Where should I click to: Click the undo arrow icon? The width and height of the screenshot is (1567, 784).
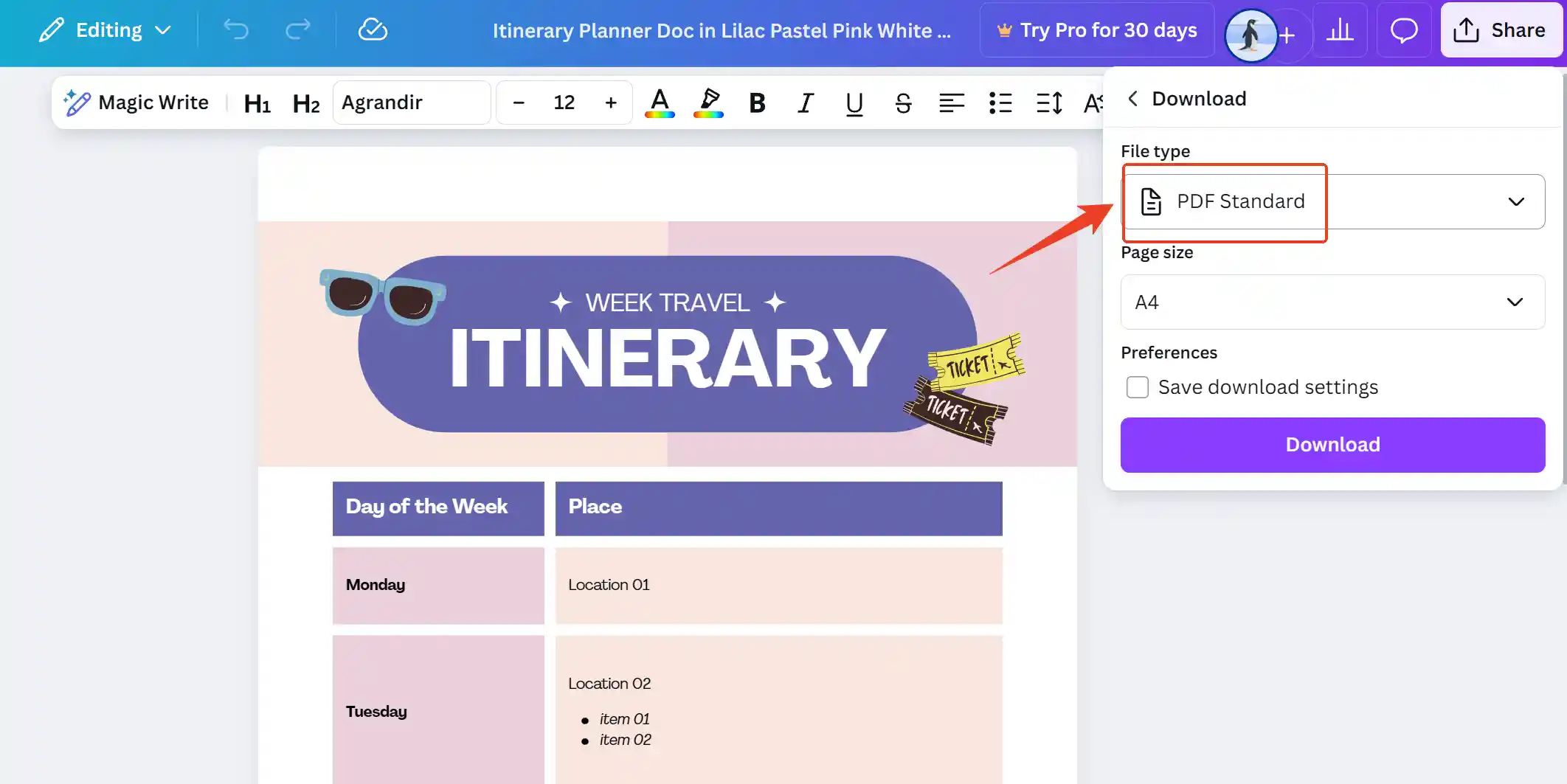(x=236, y=30)
